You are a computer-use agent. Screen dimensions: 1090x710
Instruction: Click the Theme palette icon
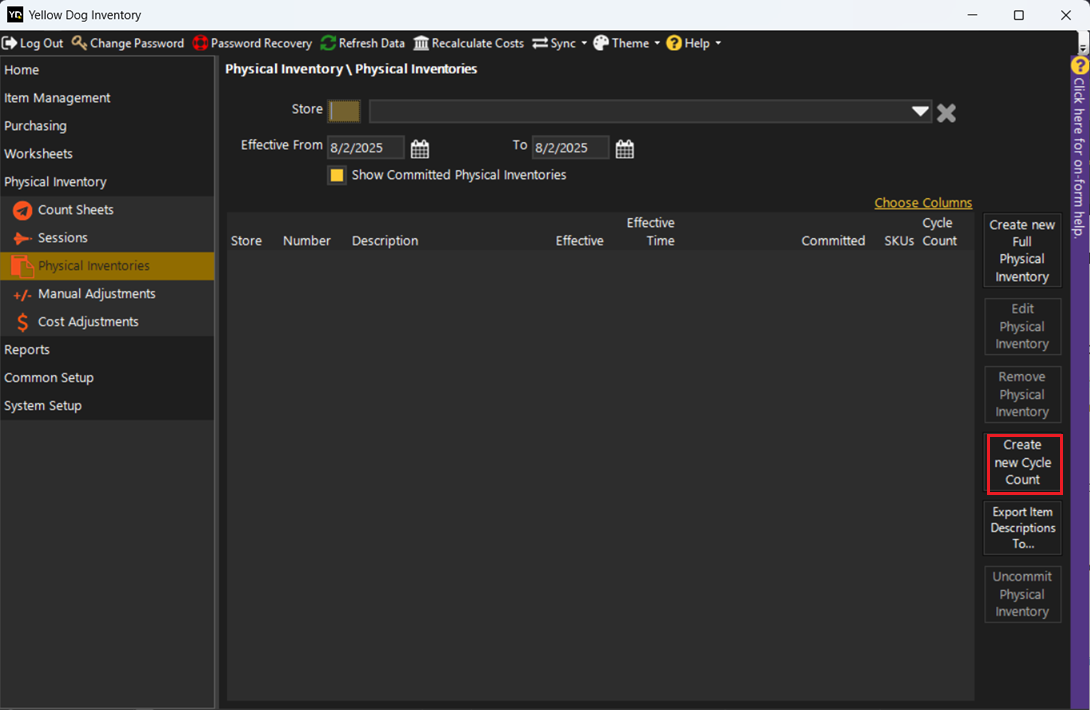pos(601,43)
